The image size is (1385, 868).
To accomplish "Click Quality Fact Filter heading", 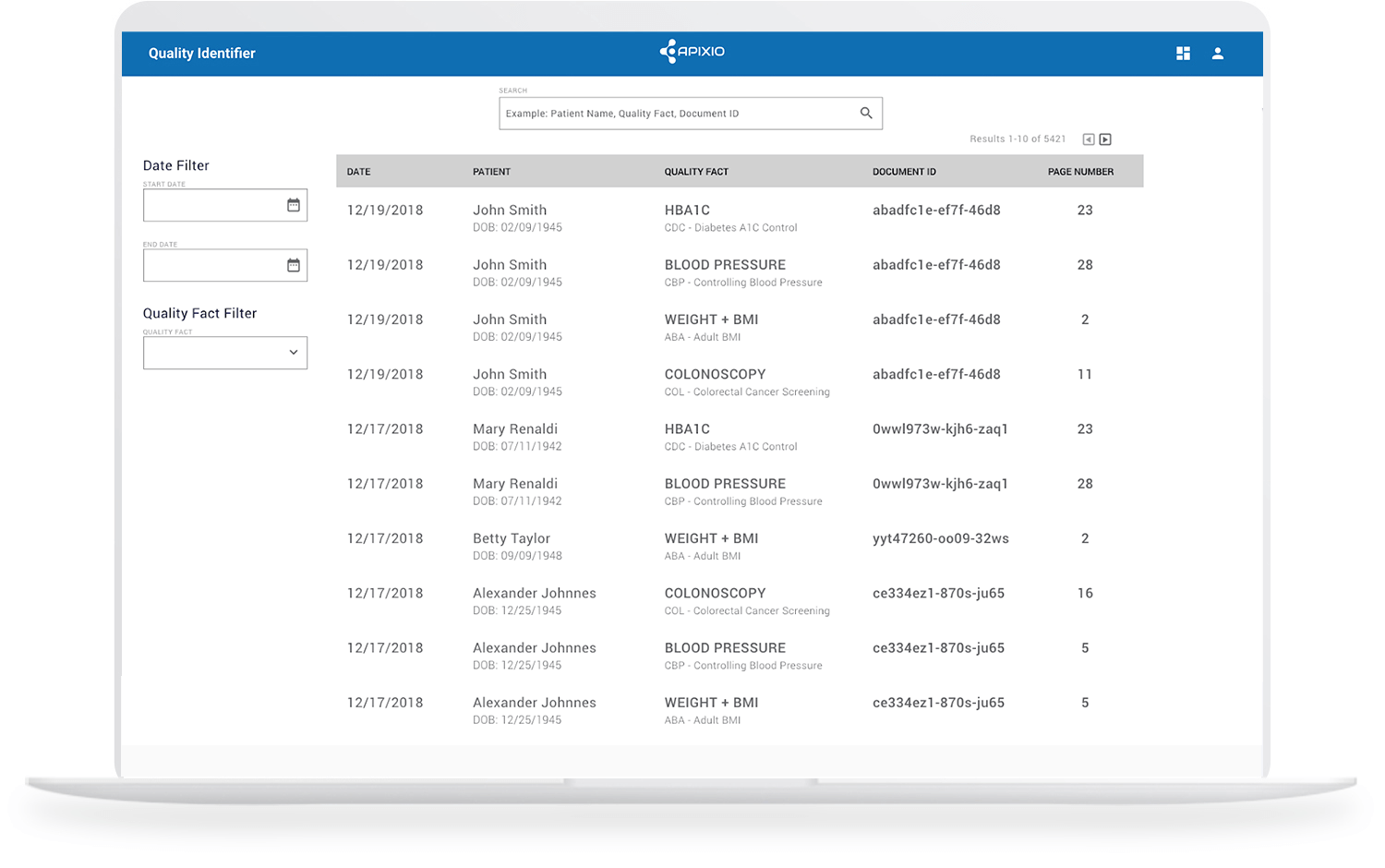I will (200, 313).
